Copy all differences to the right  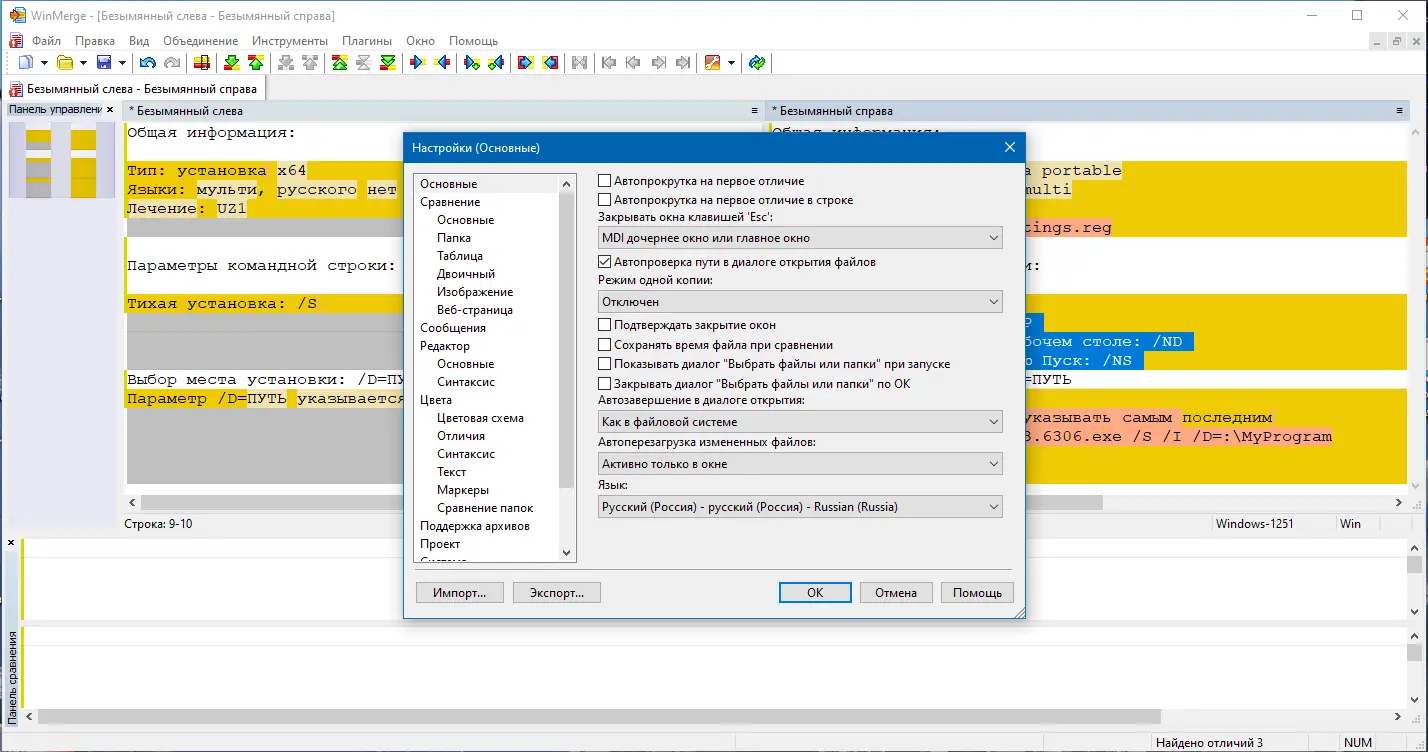pos(526,63)
